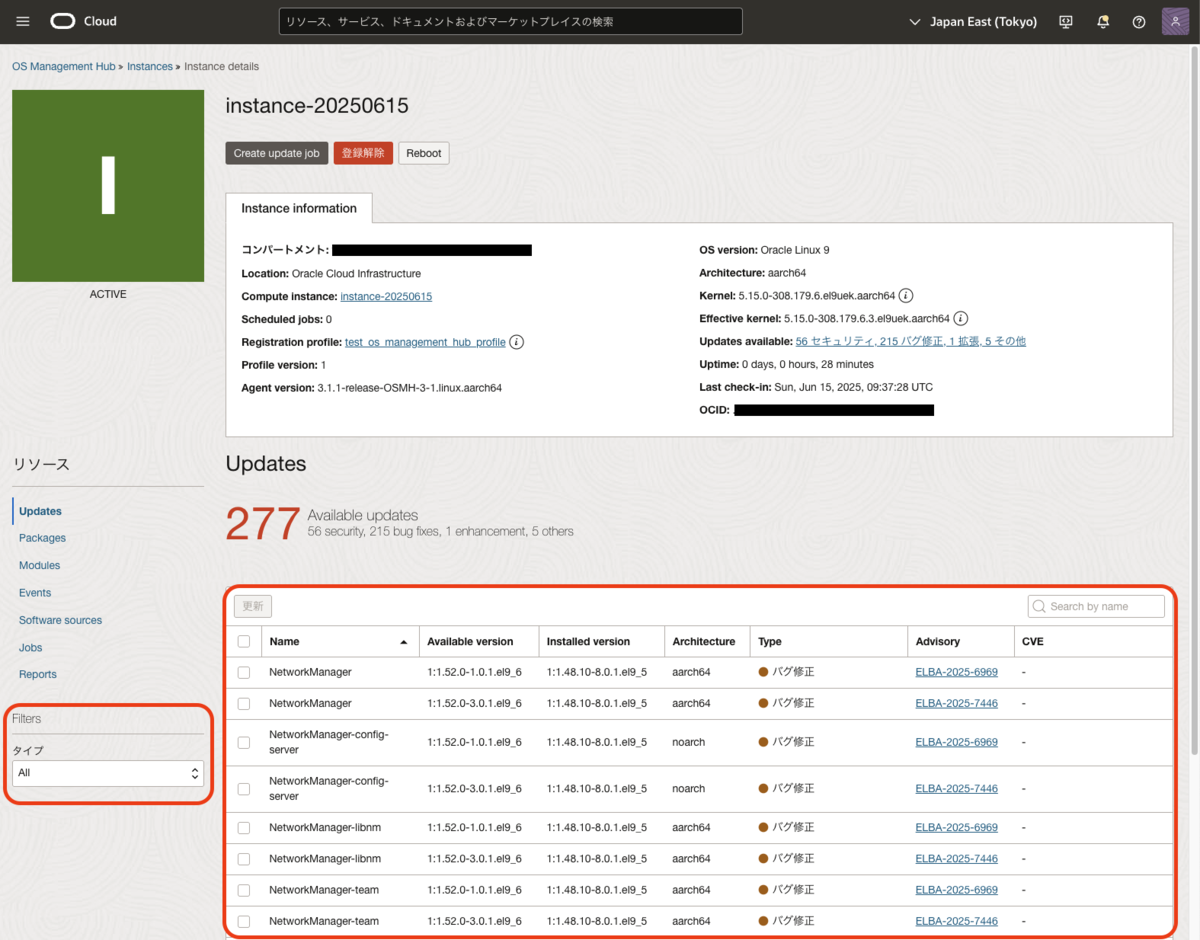1200x940 pixels.
Task: Click the Architecture column header
Action: pos(704,642)
